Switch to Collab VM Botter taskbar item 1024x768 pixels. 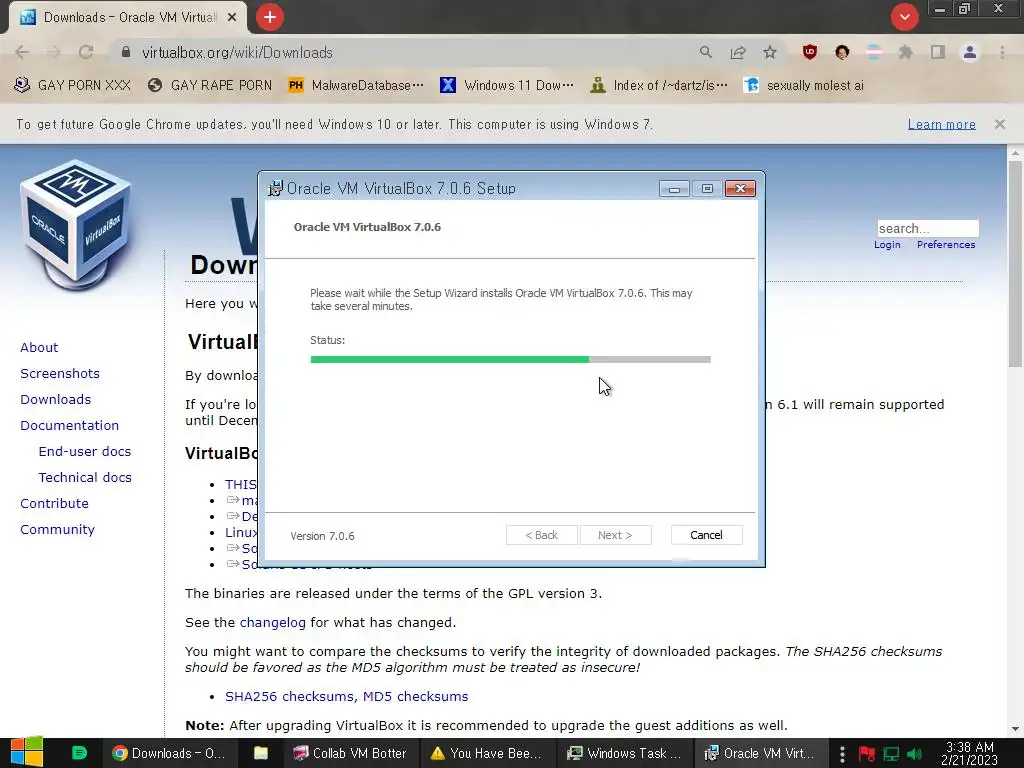click(350, 753)
